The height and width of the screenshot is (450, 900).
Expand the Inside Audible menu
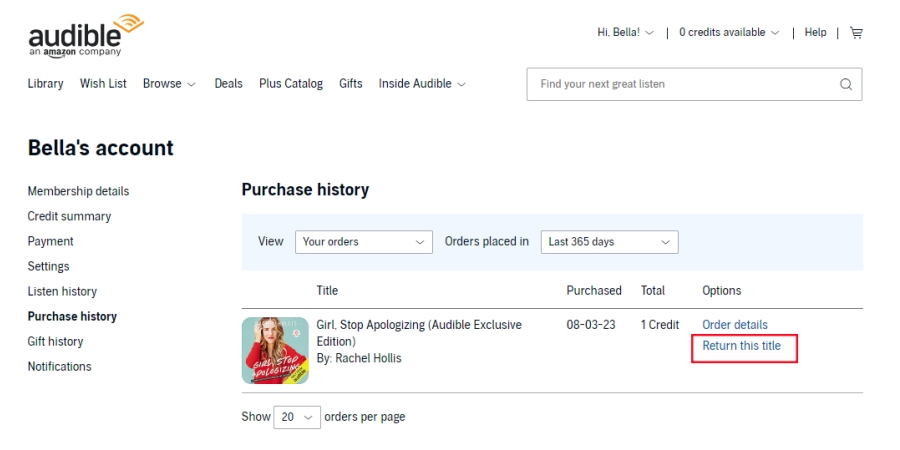[x=422, y=84]
